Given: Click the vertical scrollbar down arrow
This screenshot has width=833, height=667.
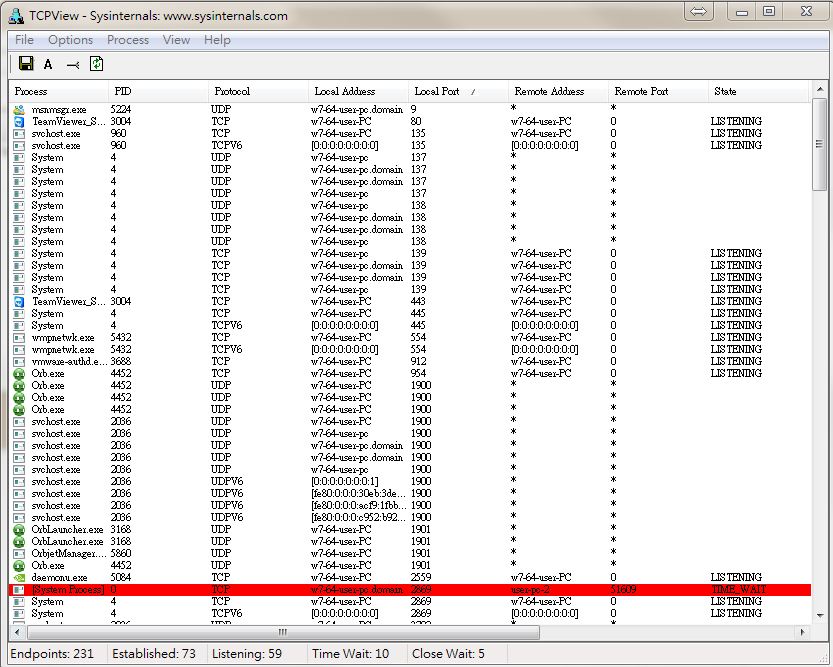Looking at the screenshot, I should point(820,615).
